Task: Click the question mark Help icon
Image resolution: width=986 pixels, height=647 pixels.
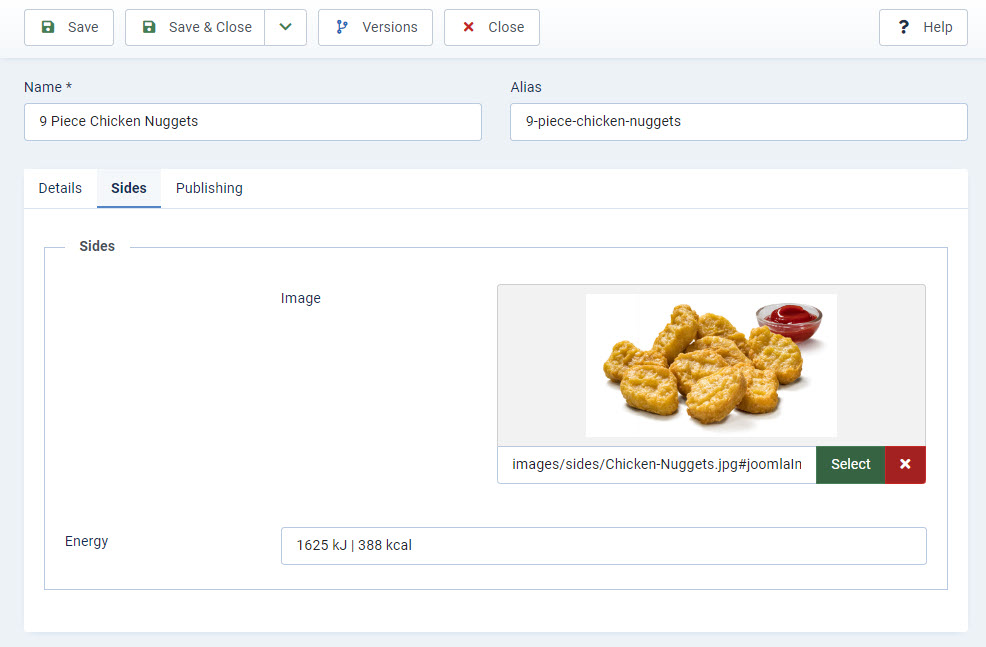Action: point(904,28)
